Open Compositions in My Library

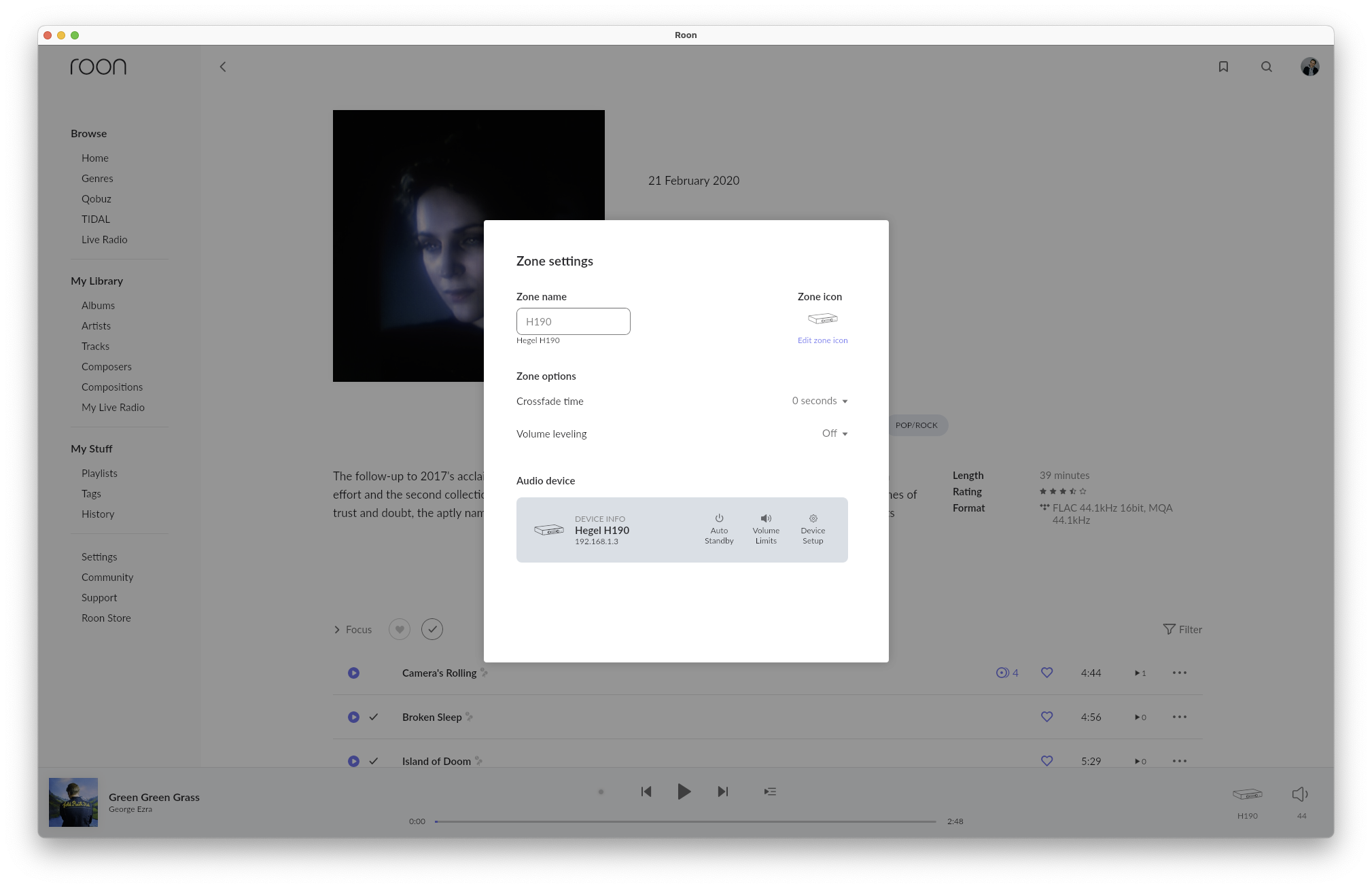point(112,387)
